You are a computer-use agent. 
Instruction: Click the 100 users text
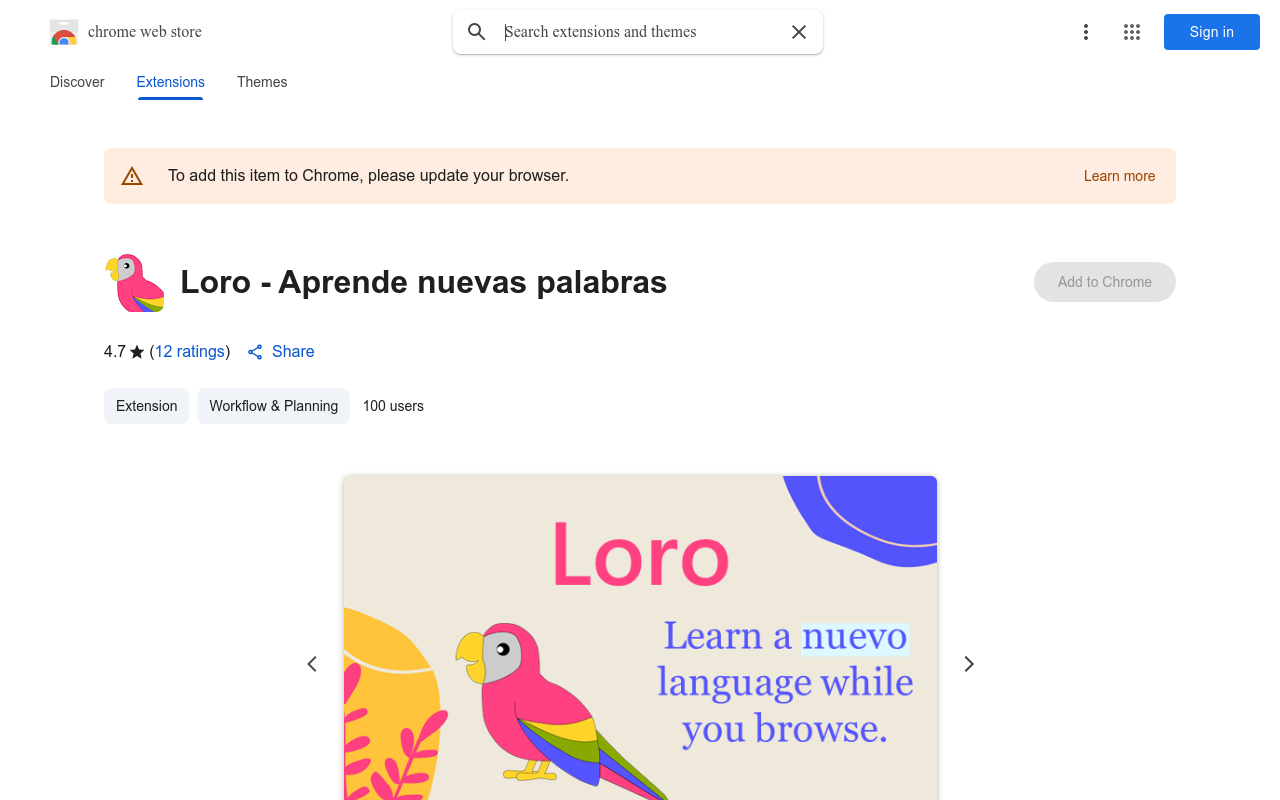[x=393, y=406]
